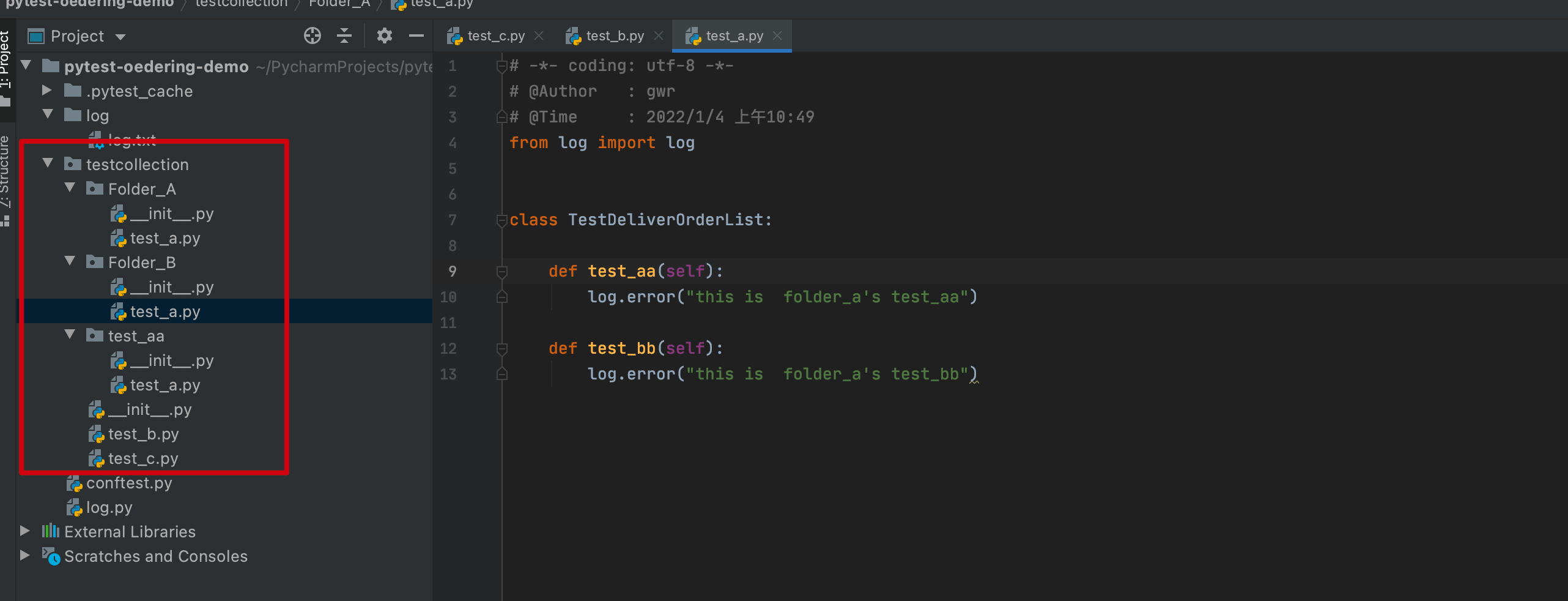The width and height of the screenshot is (1568, 601).
Task: Collapse Folder_A in project tree
Action: [70, 188]
